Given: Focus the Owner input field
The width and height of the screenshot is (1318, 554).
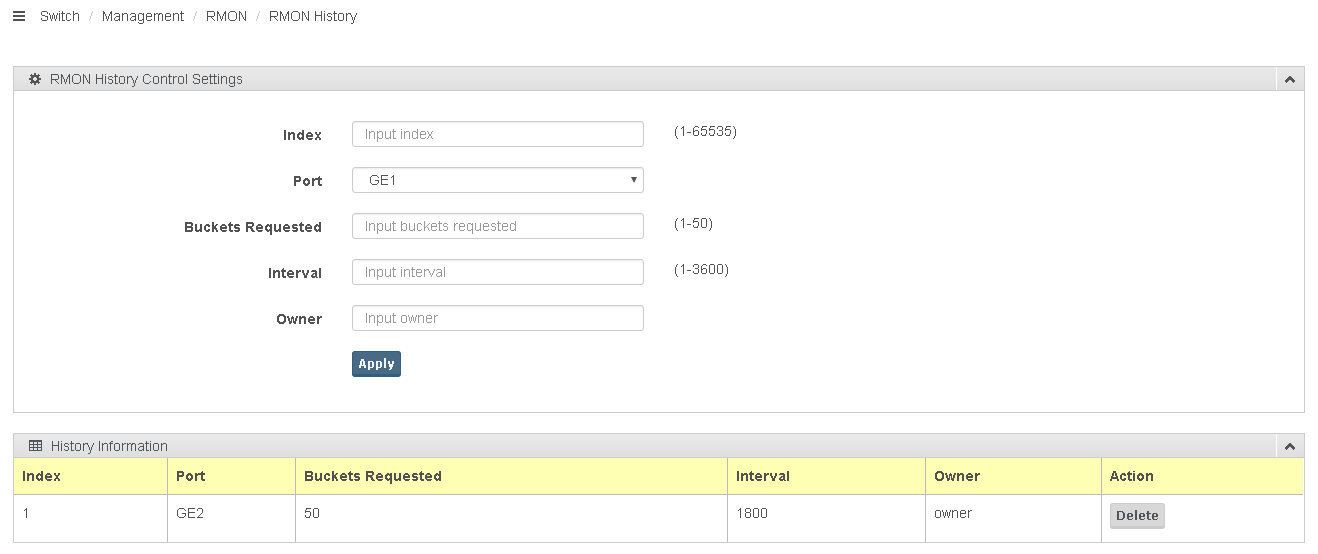Looking at the screenshot, I should point(498,318).
